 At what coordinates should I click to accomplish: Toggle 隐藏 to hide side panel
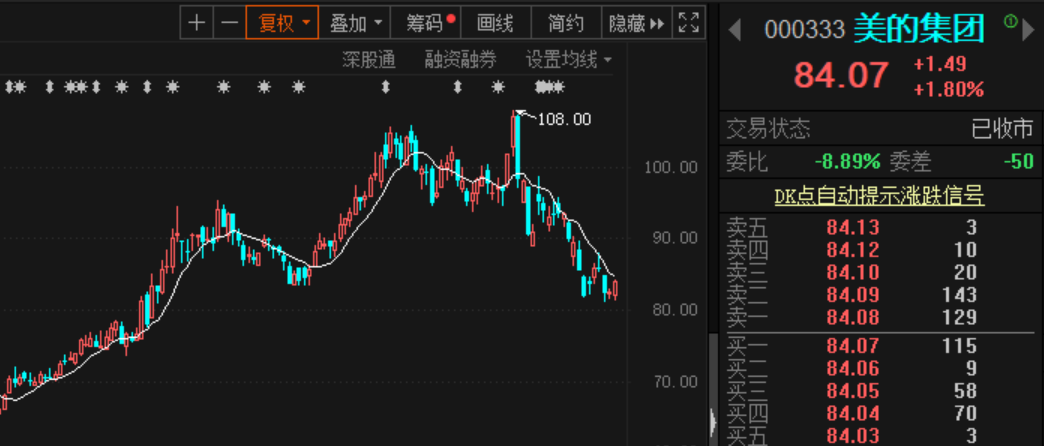click(635, 23)
